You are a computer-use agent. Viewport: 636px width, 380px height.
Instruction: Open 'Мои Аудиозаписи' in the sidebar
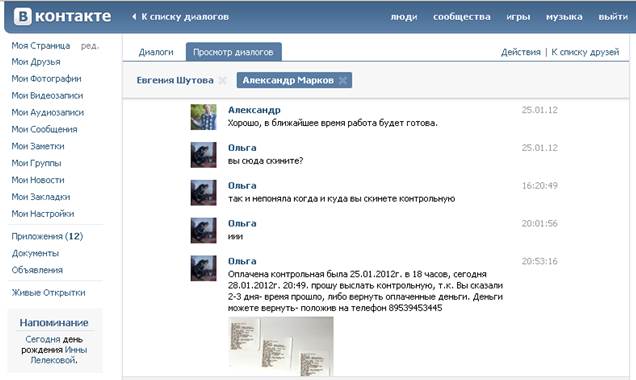tap(47, 112)
